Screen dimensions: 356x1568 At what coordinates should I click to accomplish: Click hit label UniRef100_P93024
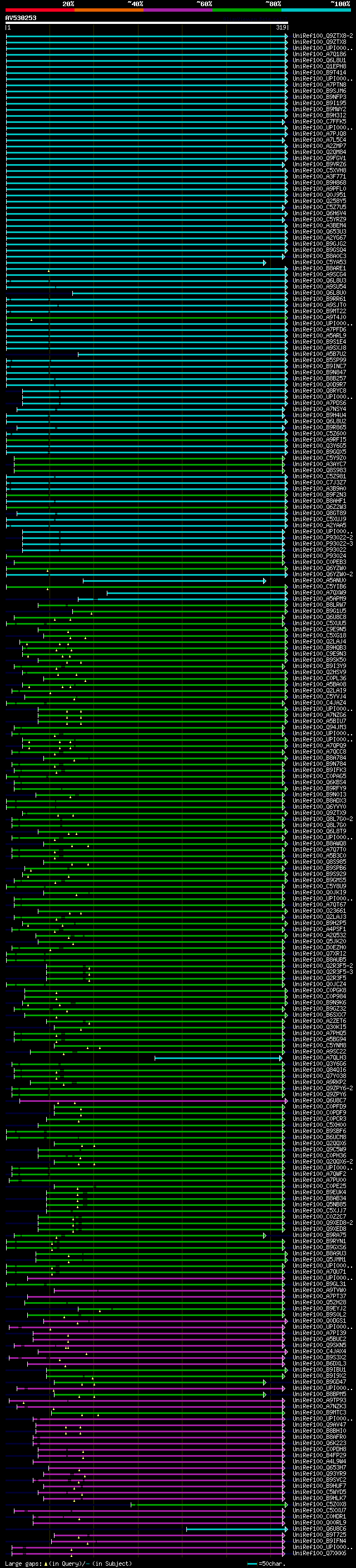[319, 556]
